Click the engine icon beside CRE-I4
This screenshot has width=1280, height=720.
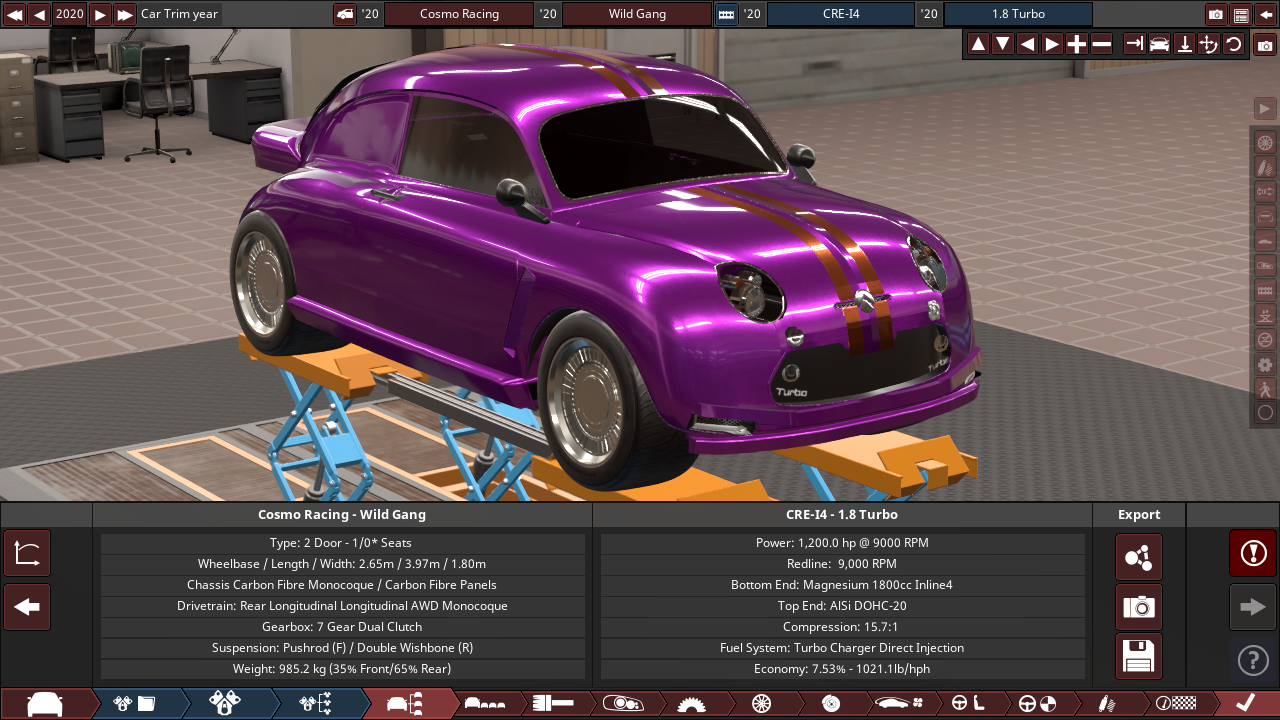(726, 14)
